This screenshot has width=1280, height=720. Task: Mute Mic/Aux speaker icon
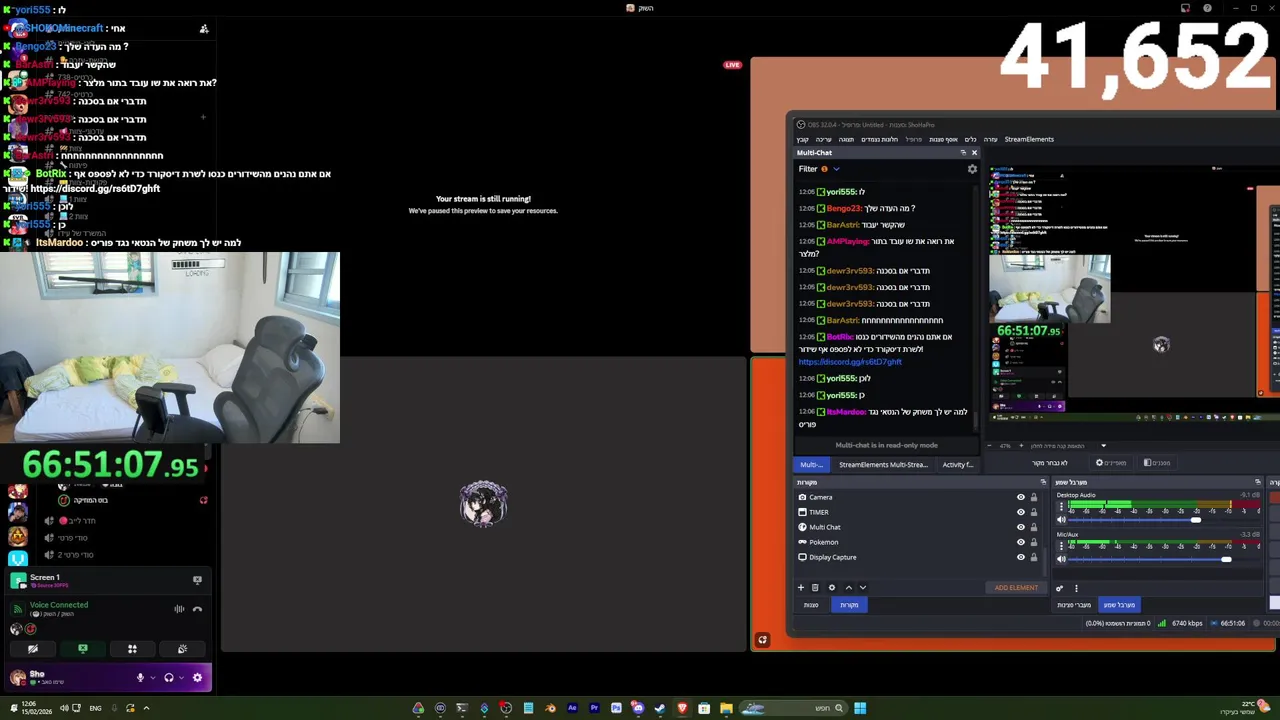point(1061,559)
